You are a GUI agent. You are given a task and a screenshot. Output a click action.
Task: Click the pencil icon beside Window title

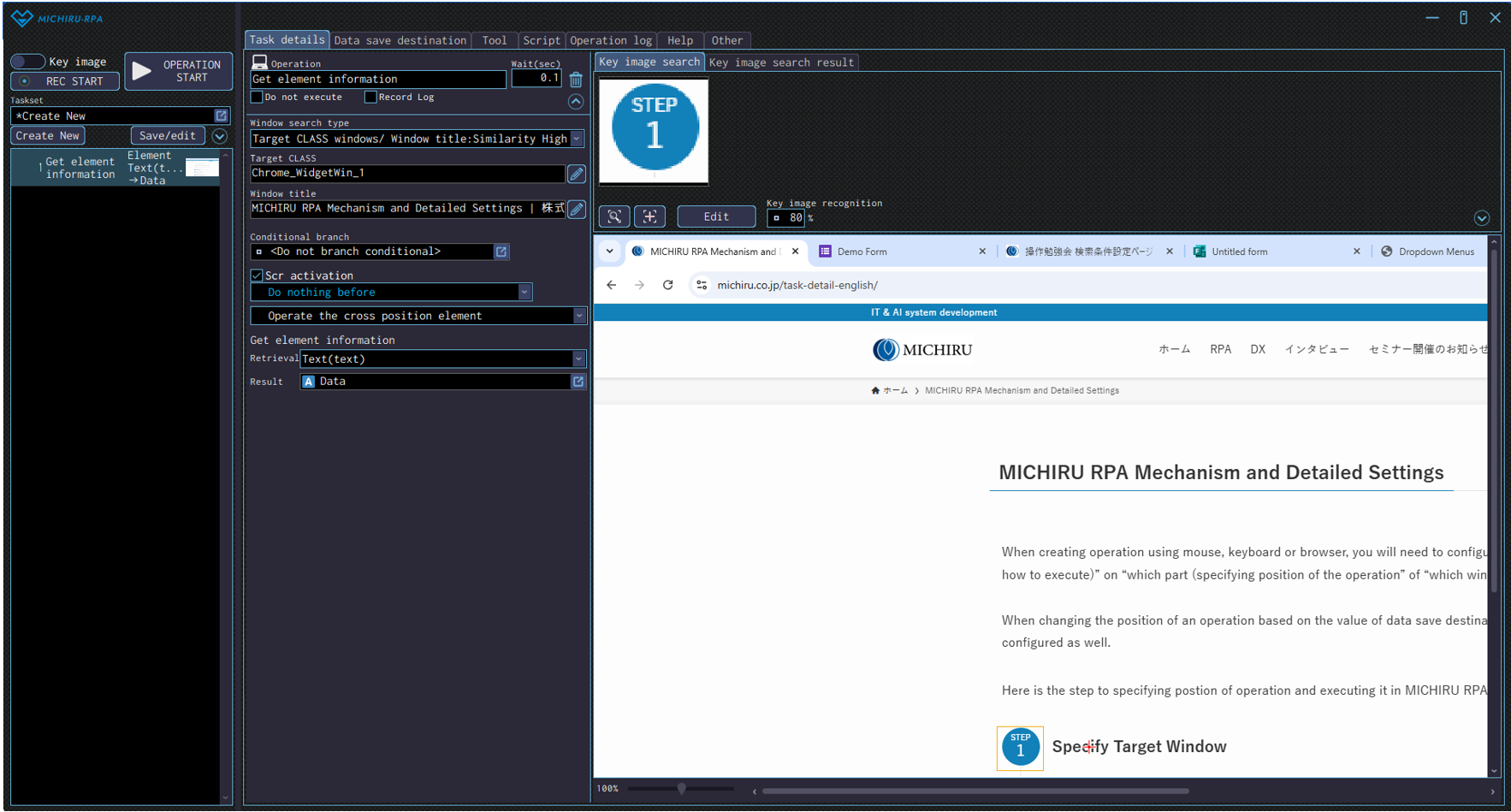[577, 209]
